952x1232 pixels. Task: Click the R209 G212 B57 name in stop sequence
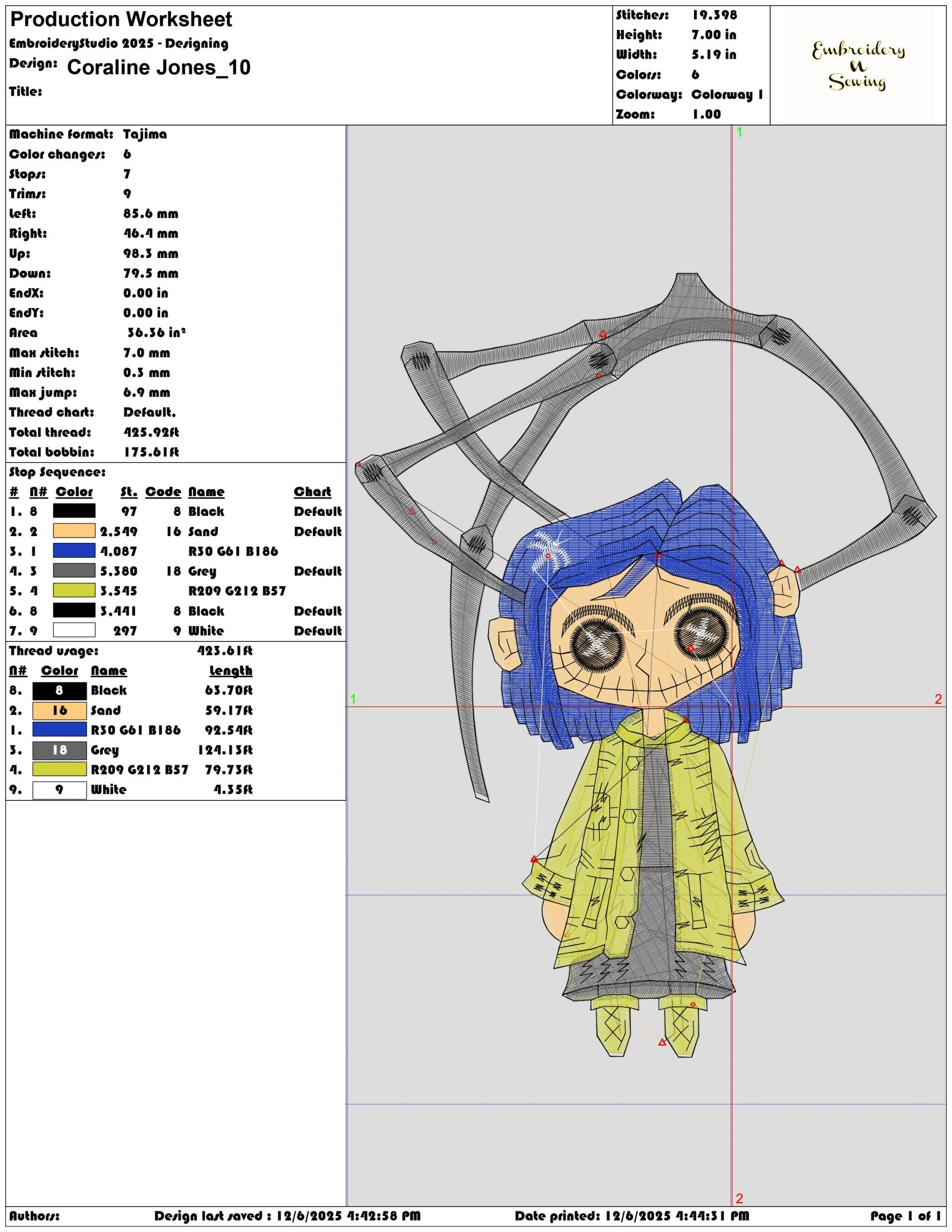click(237, 590)
